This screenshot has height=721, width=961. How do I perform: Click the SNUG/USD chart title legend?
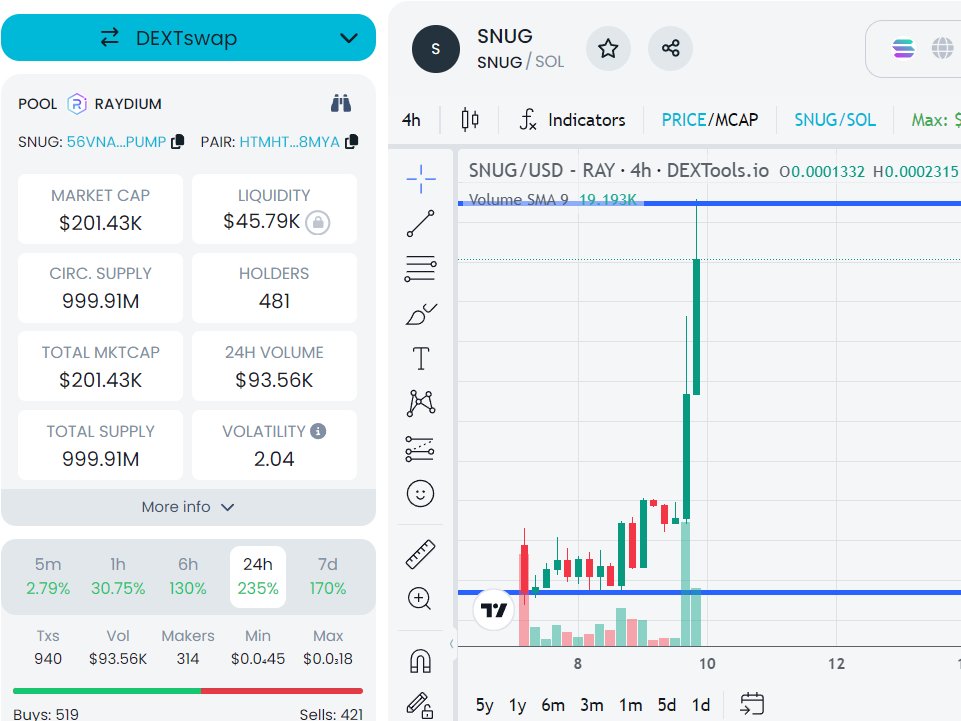[618, 170]
